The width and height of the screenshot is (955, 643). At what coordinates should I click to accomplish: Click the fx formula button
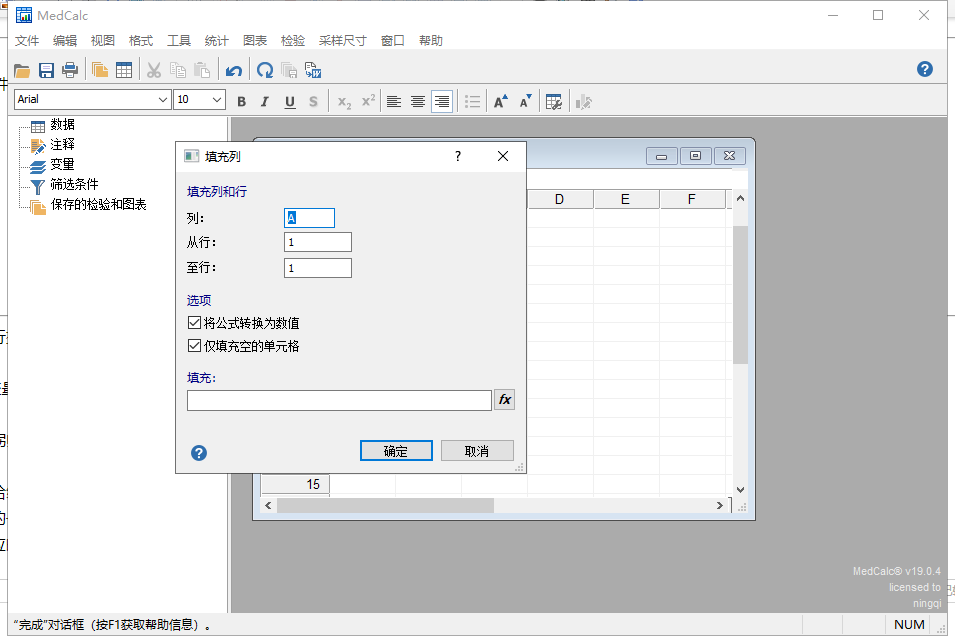tap(505, 400)
